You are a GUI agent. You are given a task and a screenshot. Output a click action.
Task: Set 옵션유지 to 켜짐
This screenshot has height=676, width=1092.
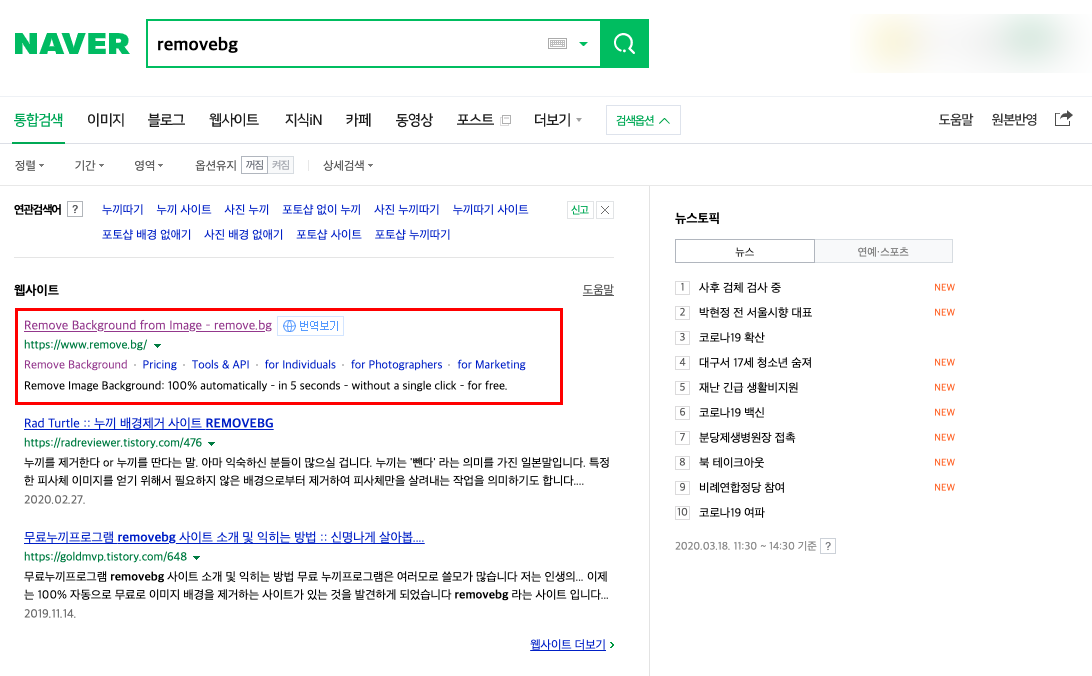coord(281,165)
